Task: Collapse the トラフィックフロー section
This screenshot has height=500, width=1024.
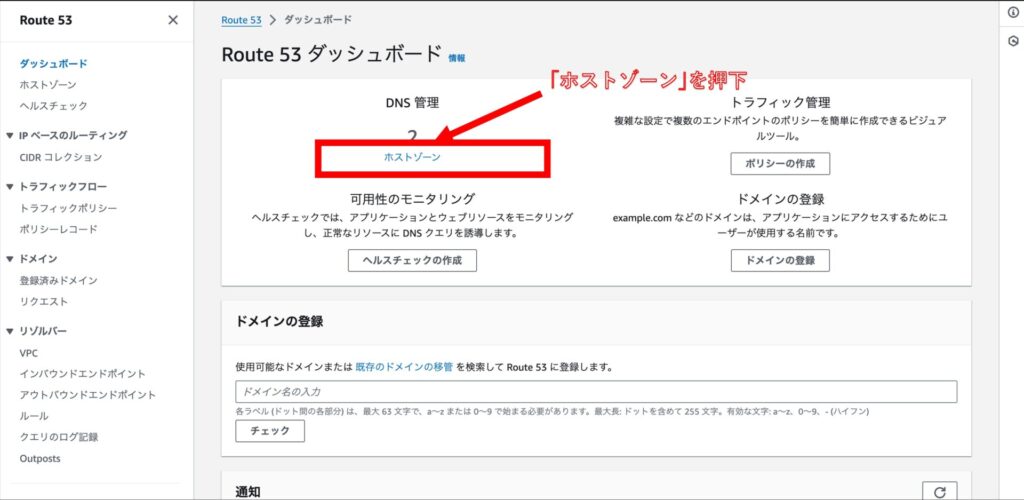Action: [9, 187]
